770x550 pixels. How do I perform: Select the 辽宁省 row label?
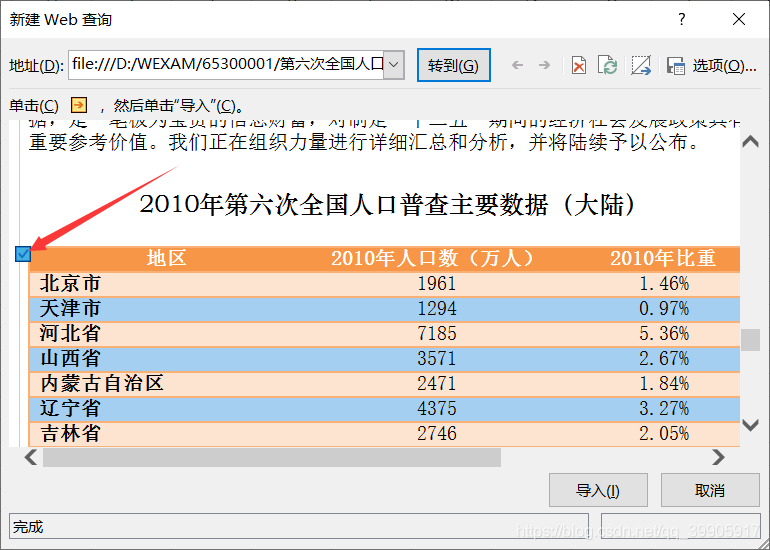click(70, 409)
